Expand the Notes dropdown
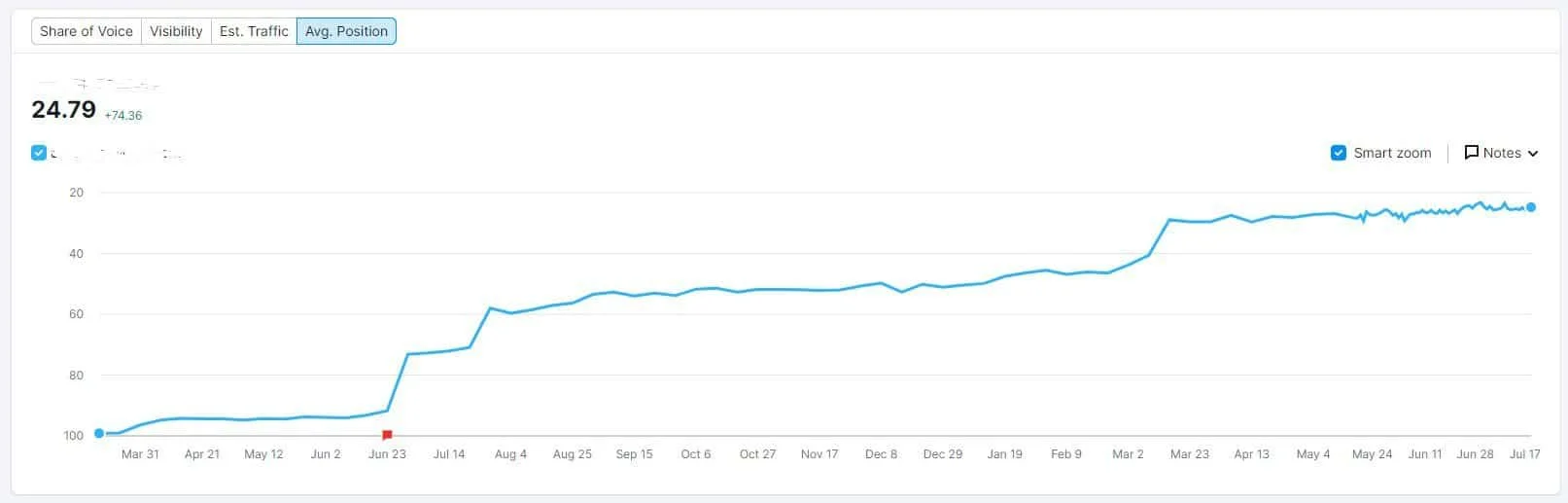The width and height of the screenshot is (1568, 503). point(1501,153)
